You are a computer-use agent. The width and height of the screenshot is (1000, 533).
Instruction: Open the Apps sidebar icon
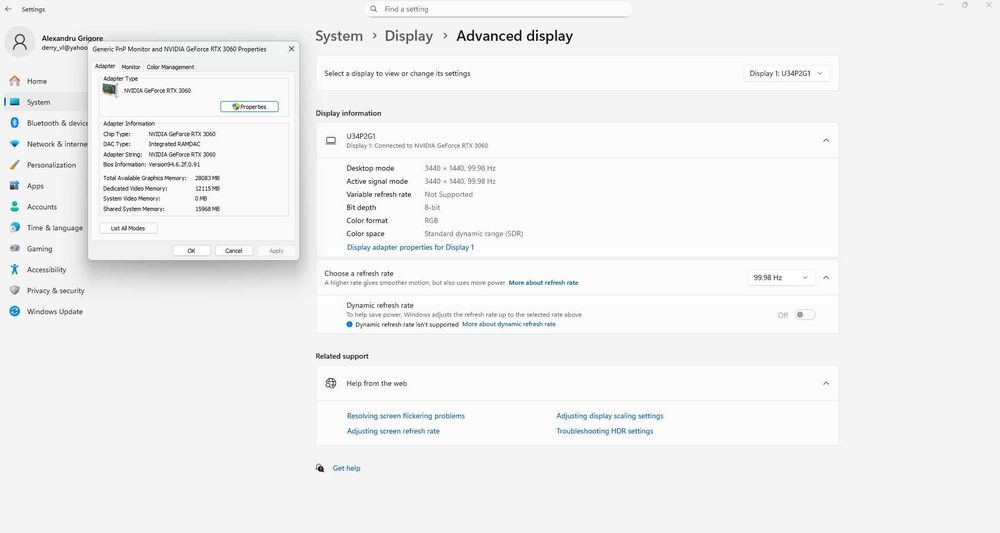pos(15,186)
